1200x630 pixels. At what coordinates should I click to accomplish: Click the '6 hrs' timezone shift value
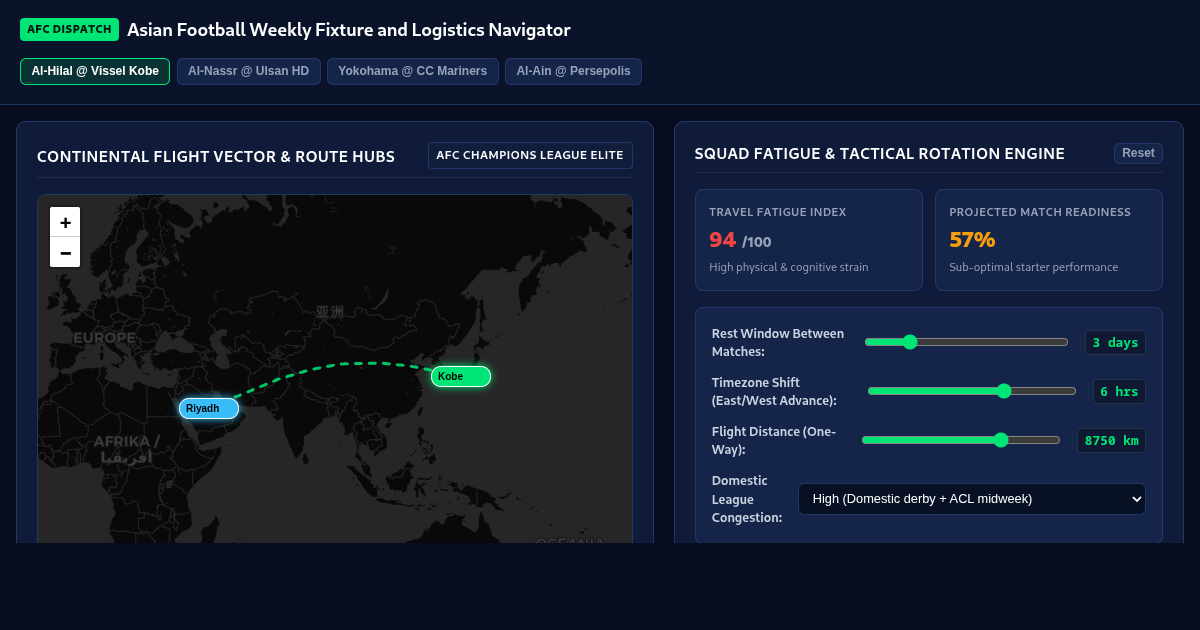[x=1119, y=391]
